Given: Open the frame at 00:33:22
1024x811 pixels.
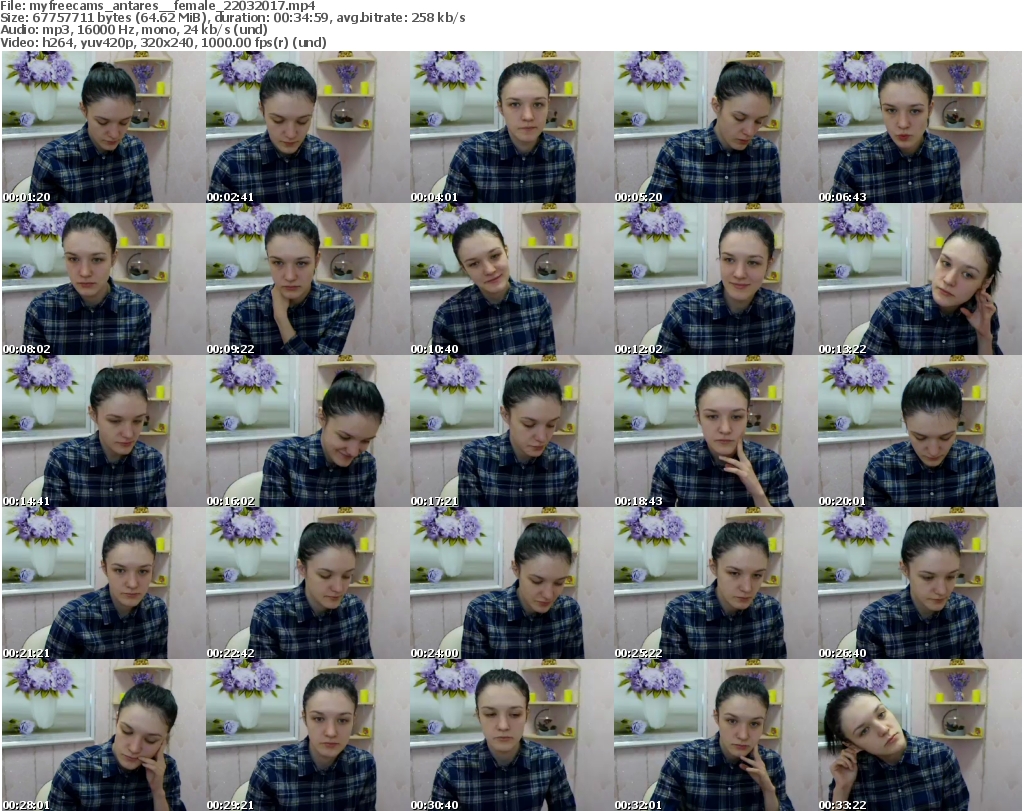Looking at the screenshot, I should [x=920, y=735].
